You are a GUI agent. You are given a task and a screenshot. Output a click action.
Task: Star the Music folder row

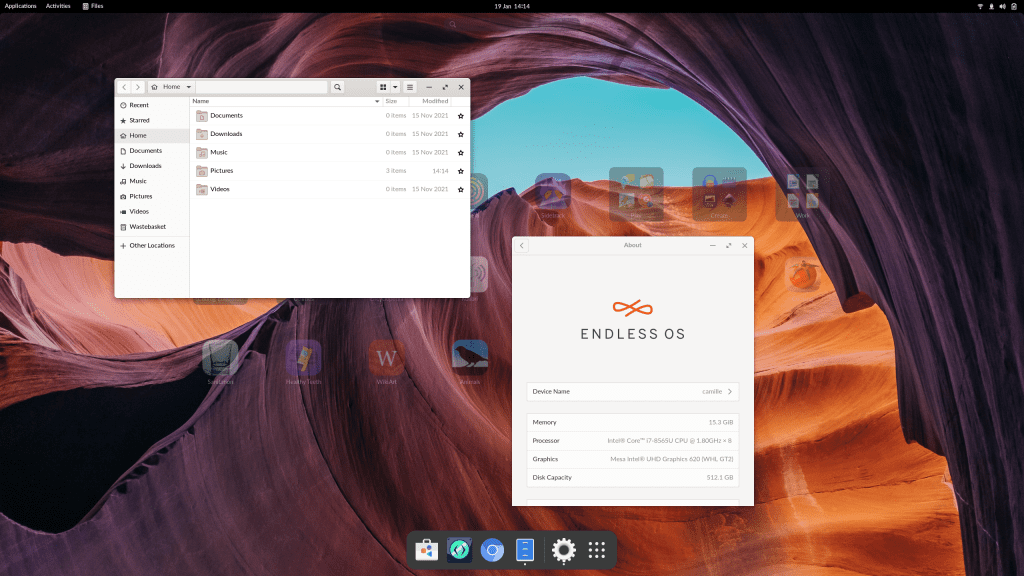click(460, 152)
